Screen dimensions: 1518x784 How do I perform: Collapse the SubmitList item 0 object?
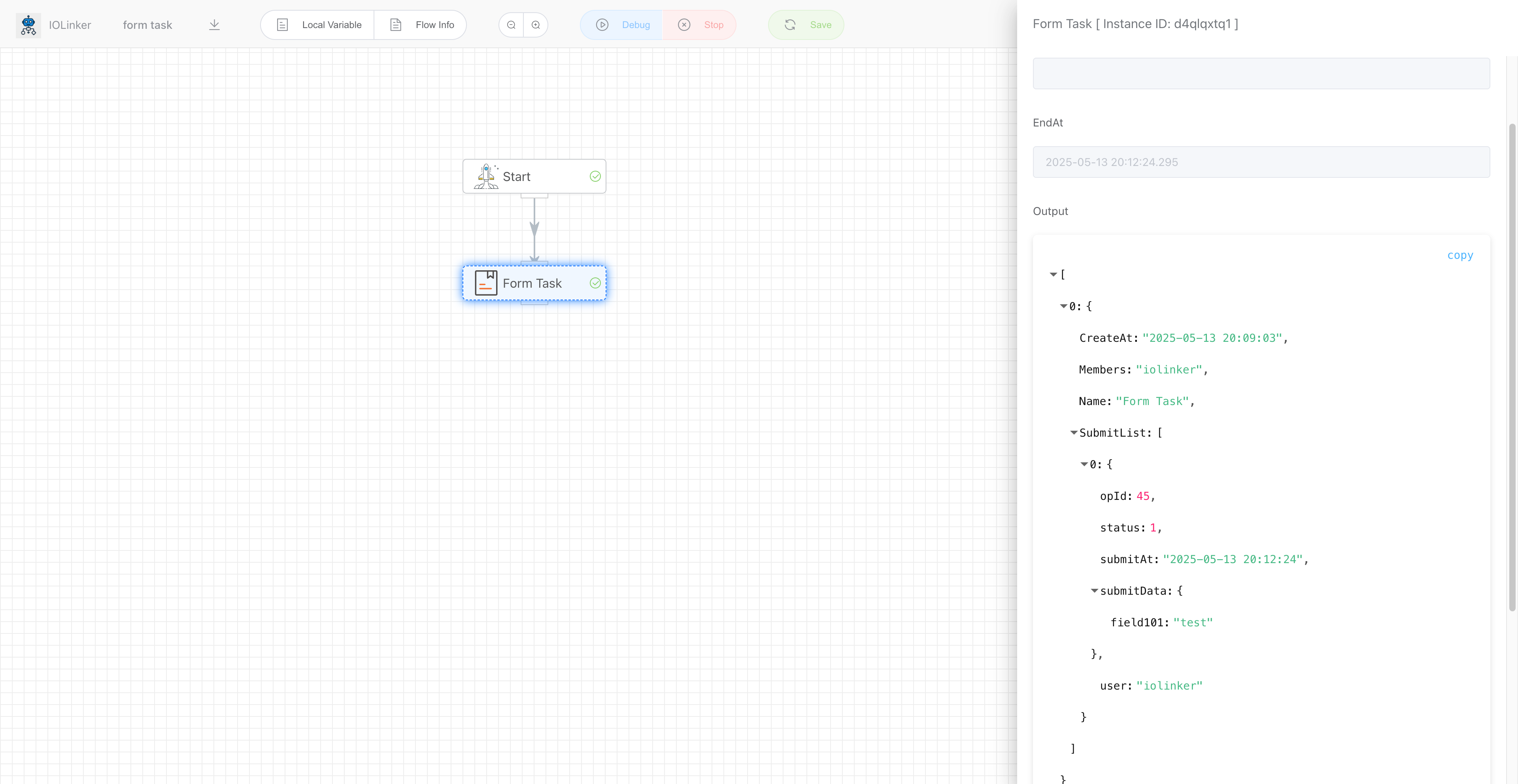[1084, 465]
